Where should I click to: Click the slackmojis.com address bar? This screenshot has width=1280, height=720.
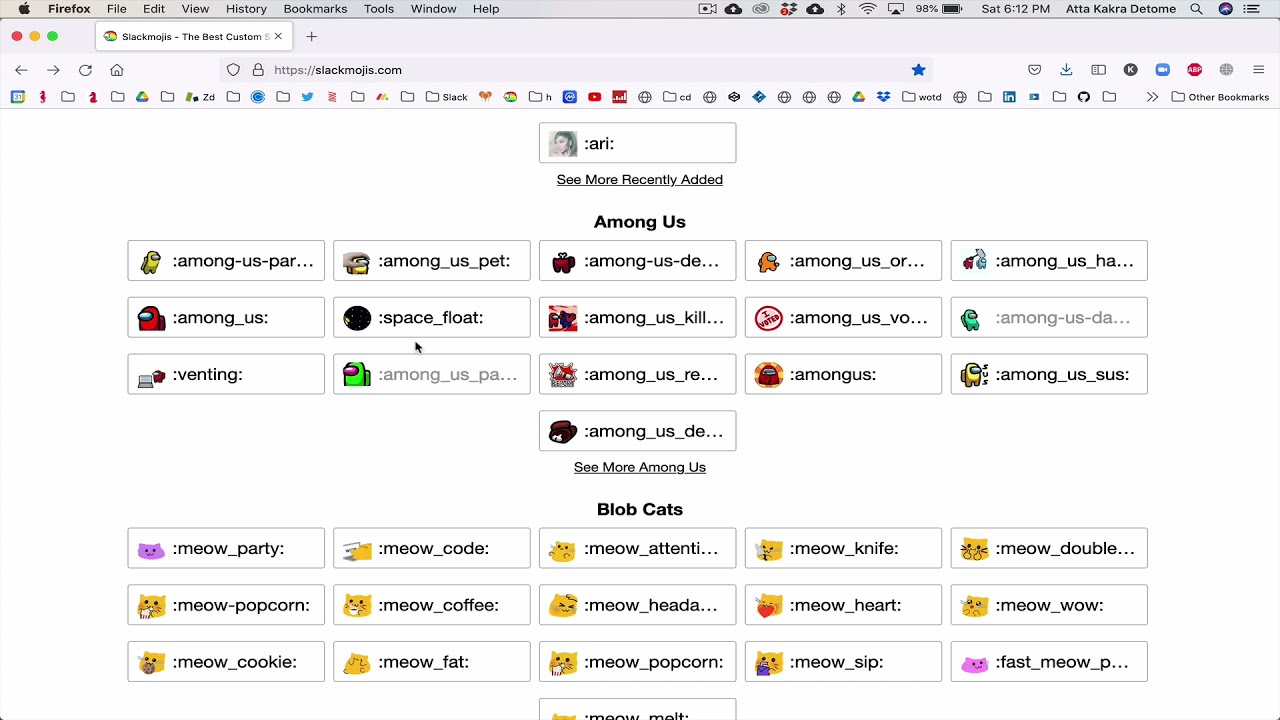pos(577,70)
